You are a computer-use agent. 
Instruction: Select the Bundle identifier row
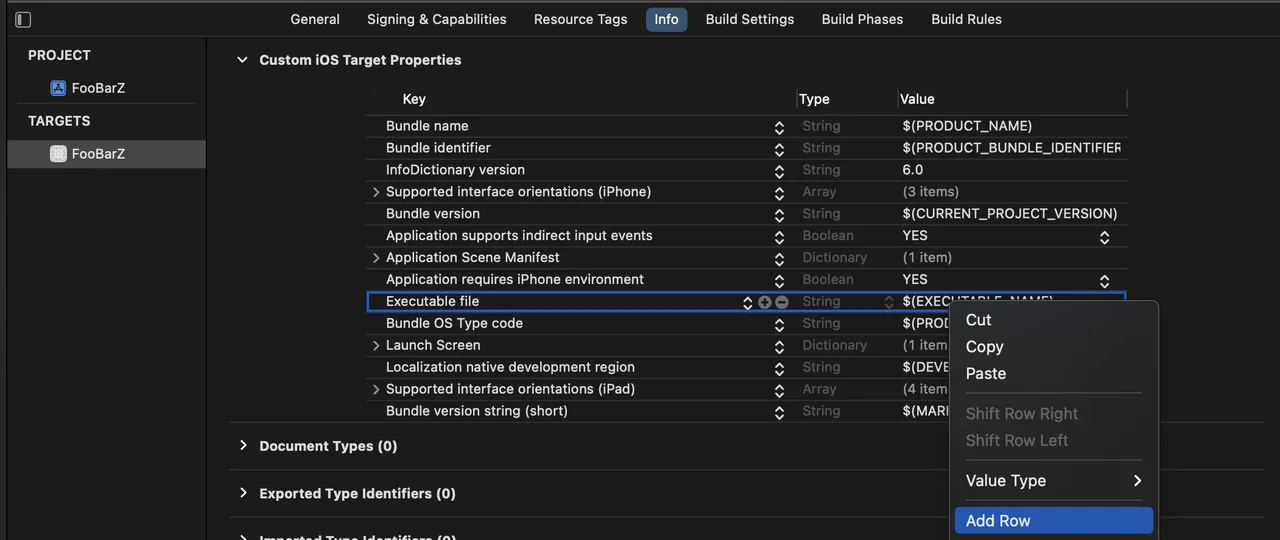point(746,148)
